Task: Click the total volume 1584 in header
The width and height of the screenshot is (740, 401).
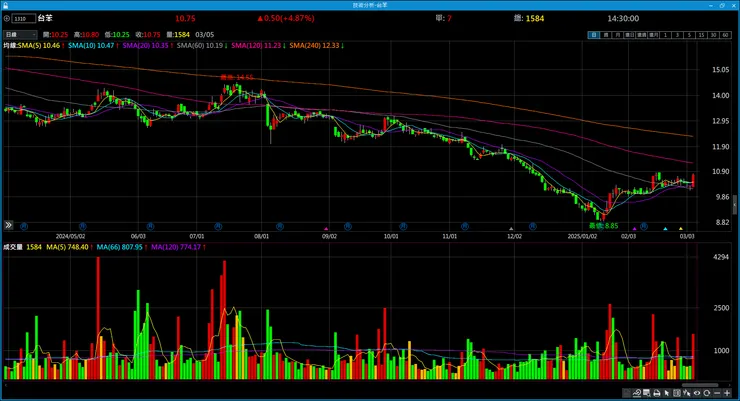Action: pos(535,18)
